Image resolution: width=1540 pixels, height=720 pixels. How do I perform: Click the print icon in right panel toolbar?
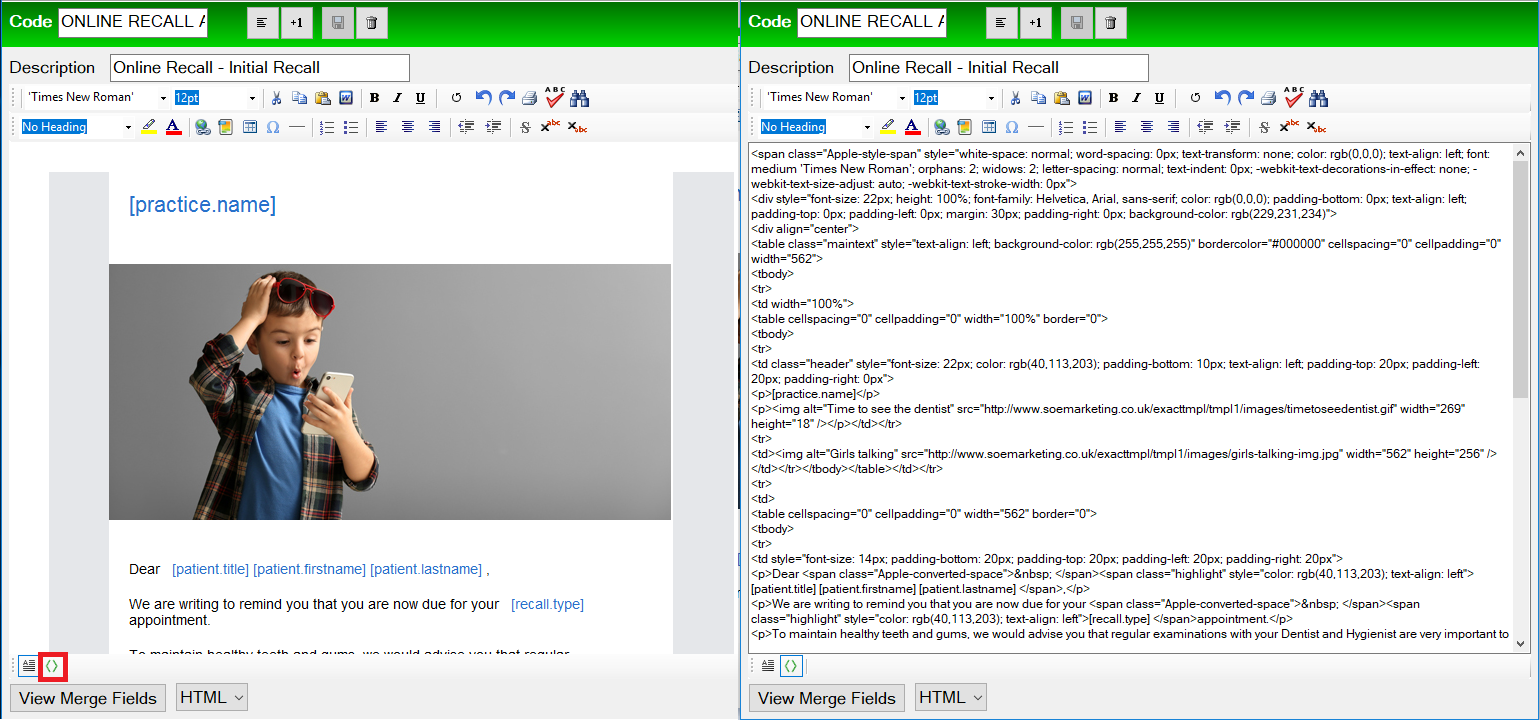tap(1268, 98)
